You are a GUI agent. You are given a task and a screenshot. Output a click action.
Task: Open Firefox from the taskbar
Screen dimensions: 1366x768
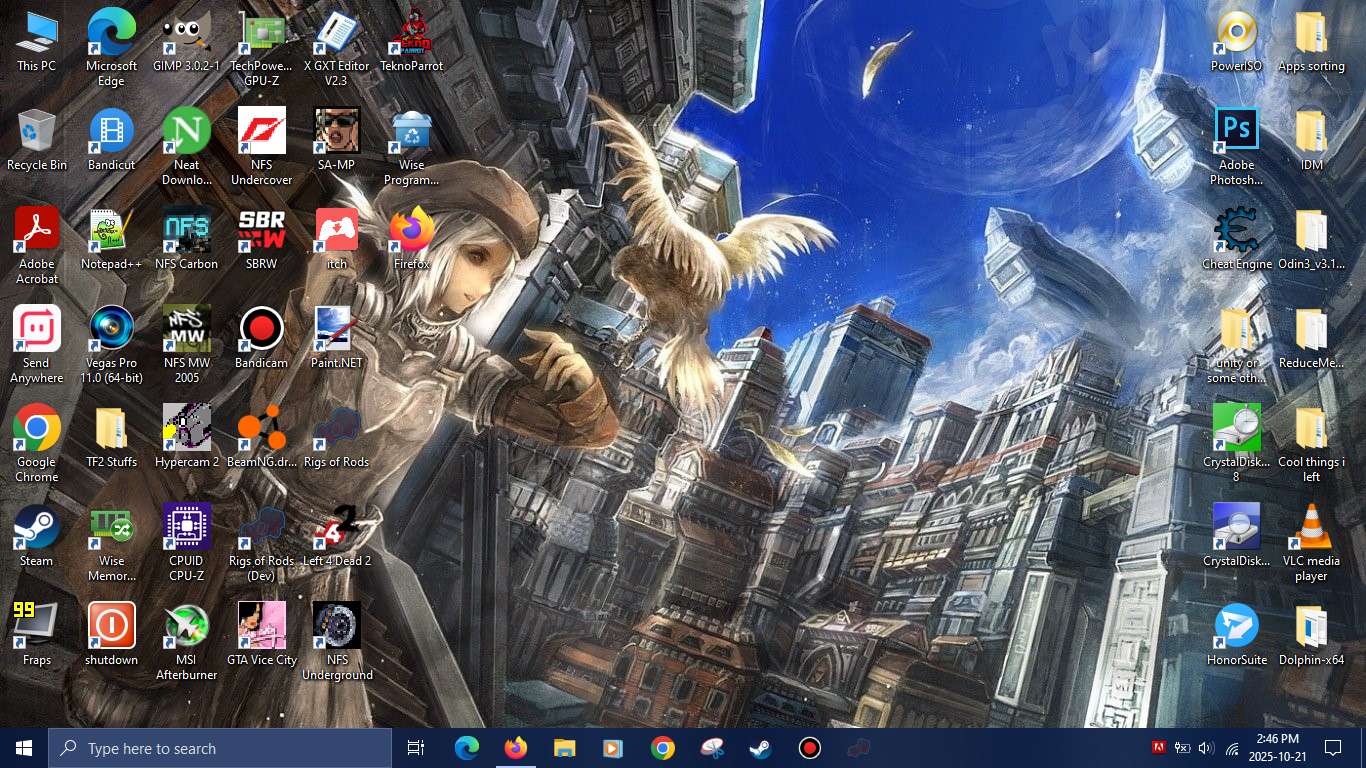pyautogui.click(x=515, y=748)
